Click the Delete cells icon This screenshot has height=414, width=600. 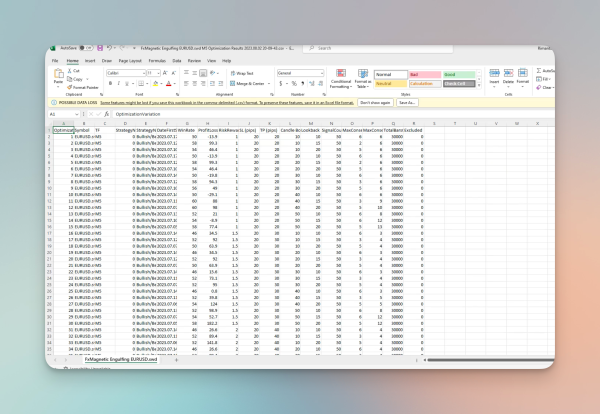509,73
